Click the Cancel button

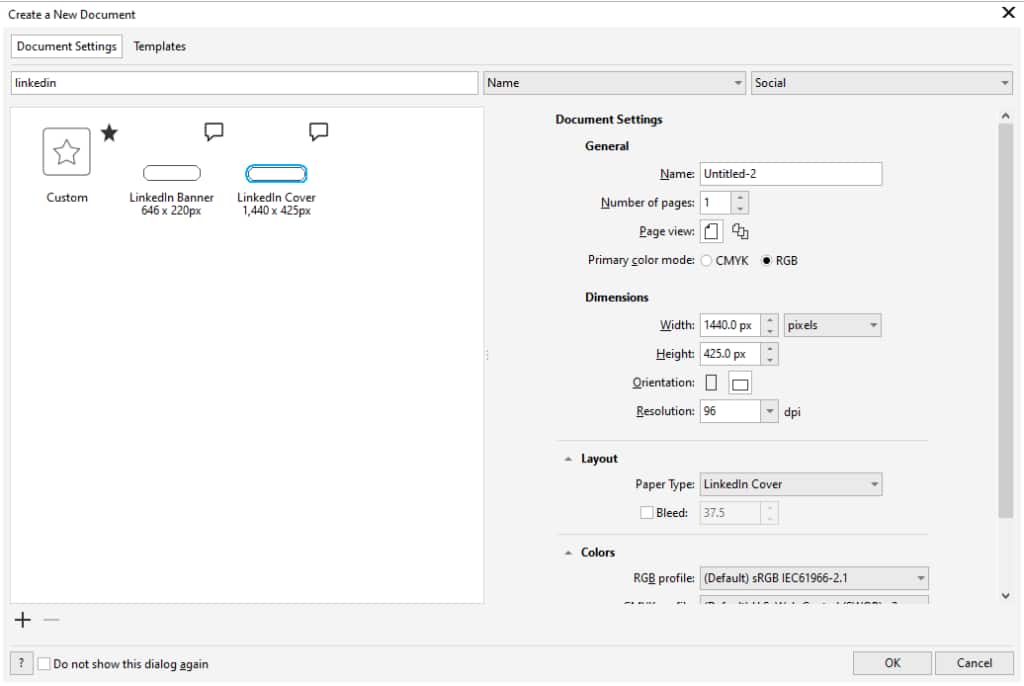(x=974, y=663)
